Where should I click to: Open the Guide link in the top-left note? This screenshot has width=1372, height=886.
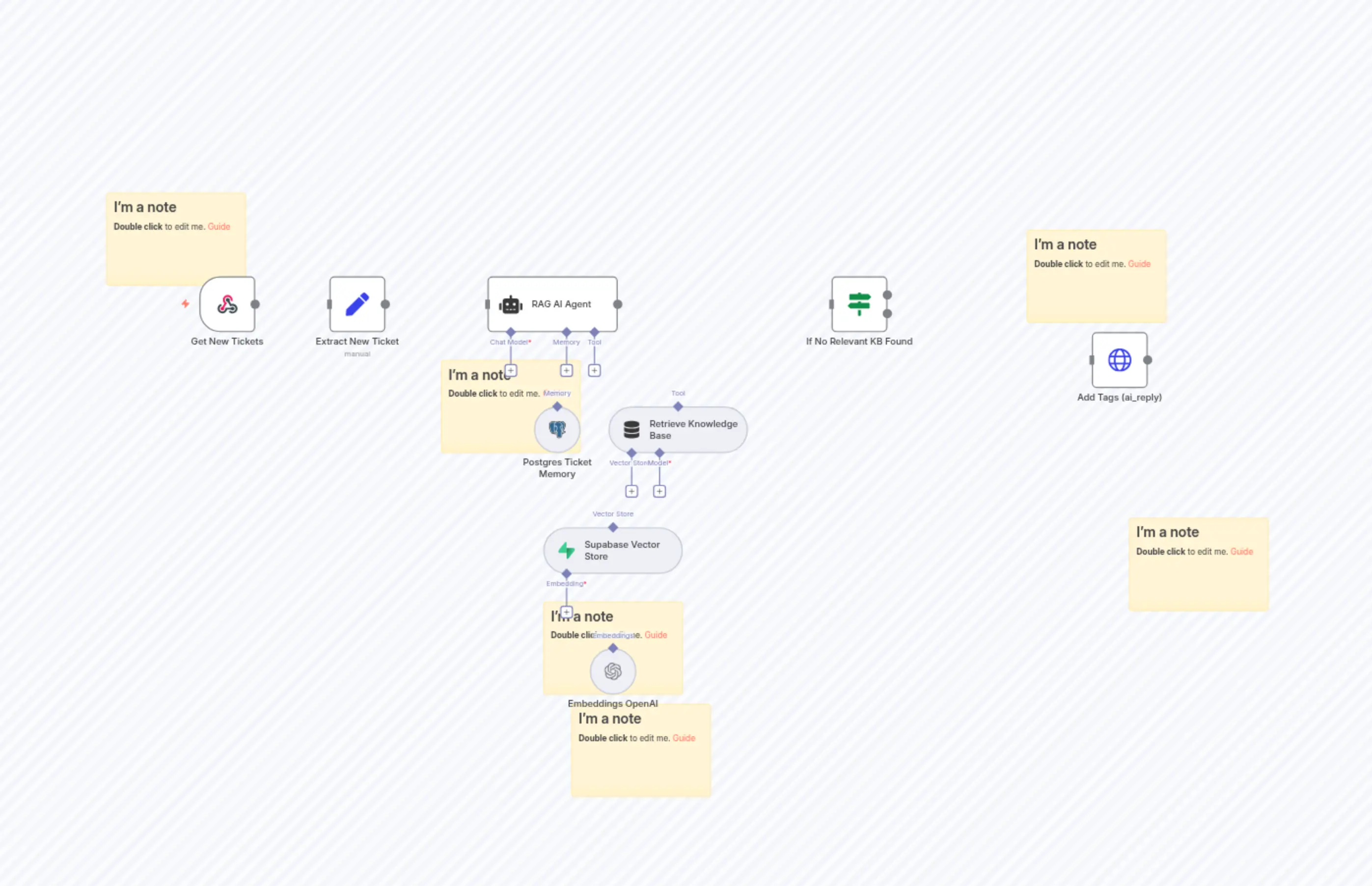[x=219, y=227]
